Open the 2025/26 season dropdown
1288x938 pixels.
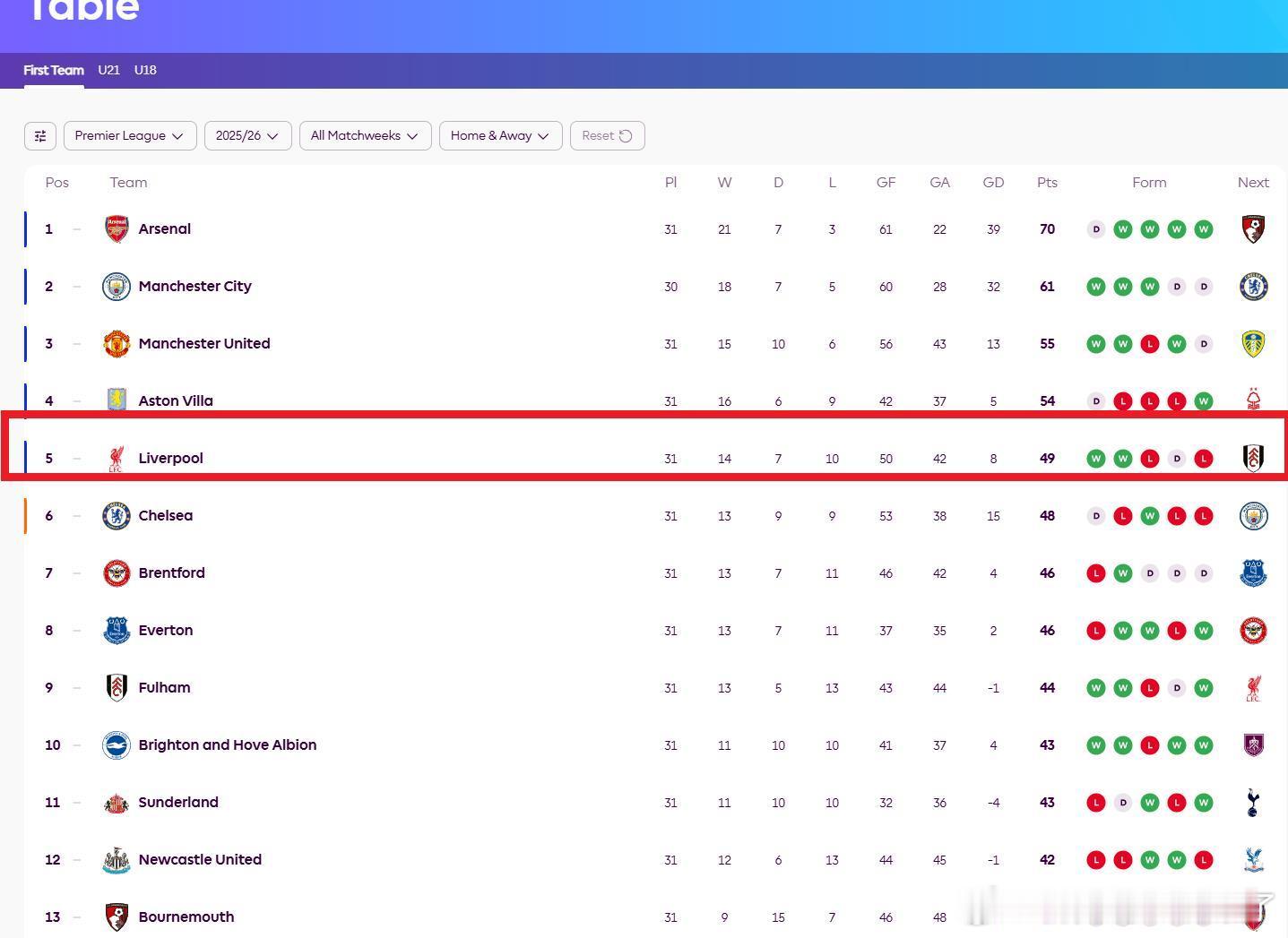click(x=247, y=136)
